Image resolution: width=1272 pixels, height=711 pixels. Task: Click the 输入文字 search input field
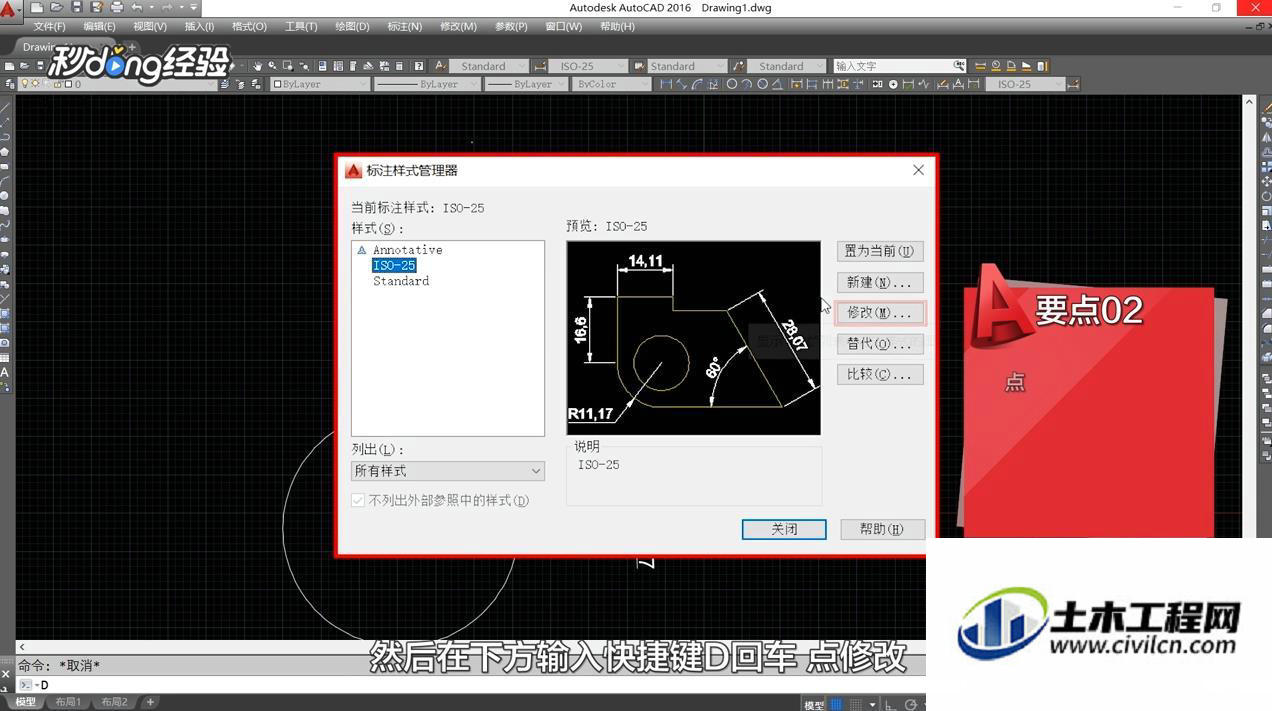[893, 66]
